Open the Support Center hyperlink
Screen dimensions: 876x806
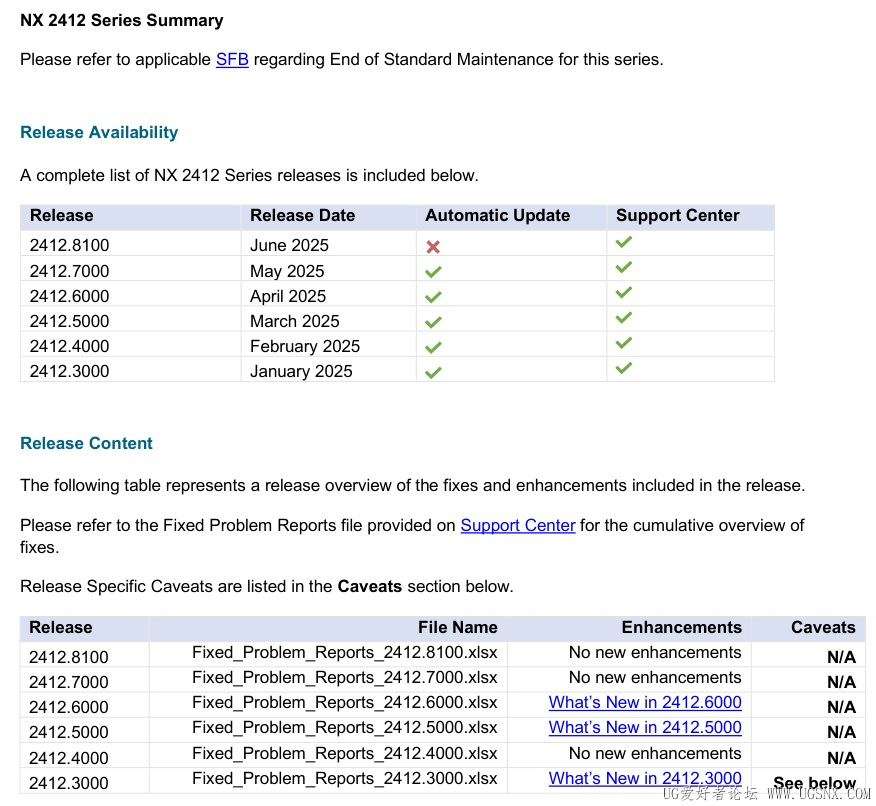[x=517, y=525]
